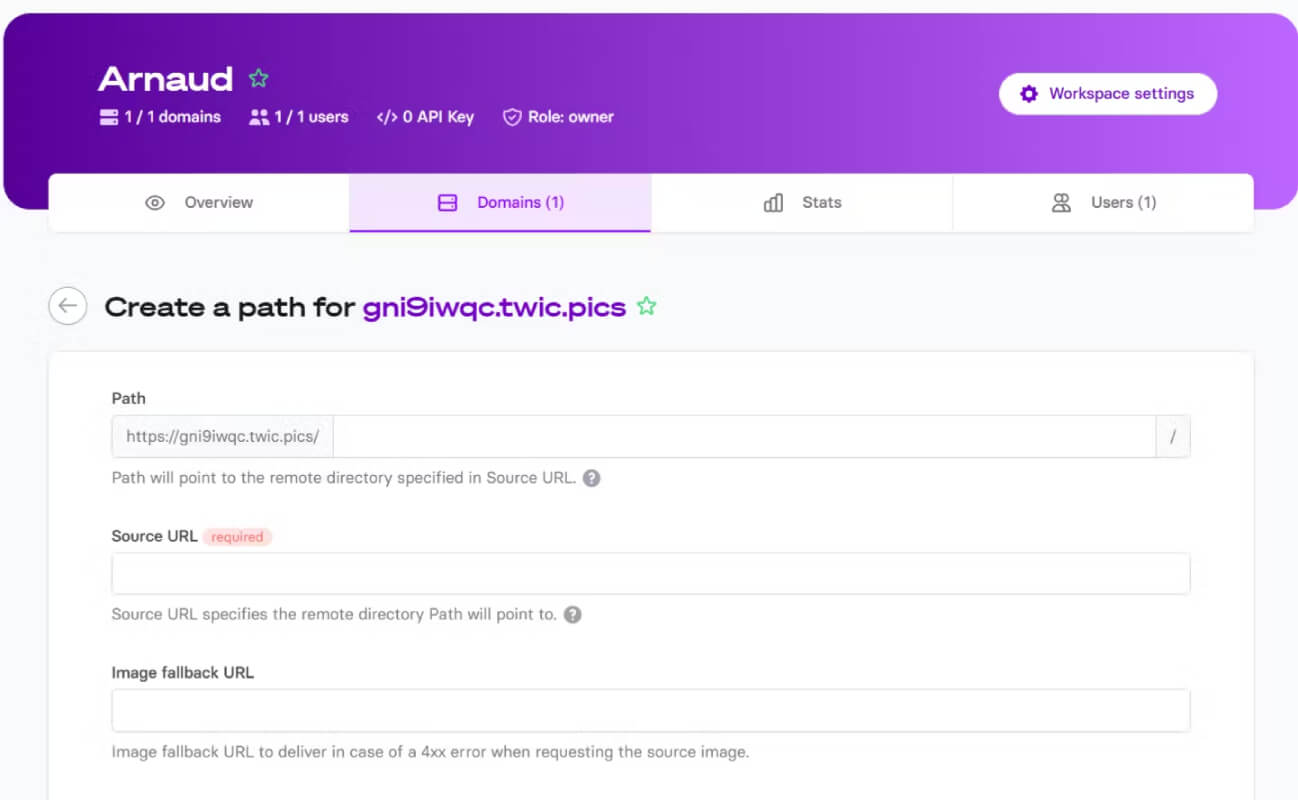Click the Stats bar chart icon
1298x800 pixels.
pos(773,203)
